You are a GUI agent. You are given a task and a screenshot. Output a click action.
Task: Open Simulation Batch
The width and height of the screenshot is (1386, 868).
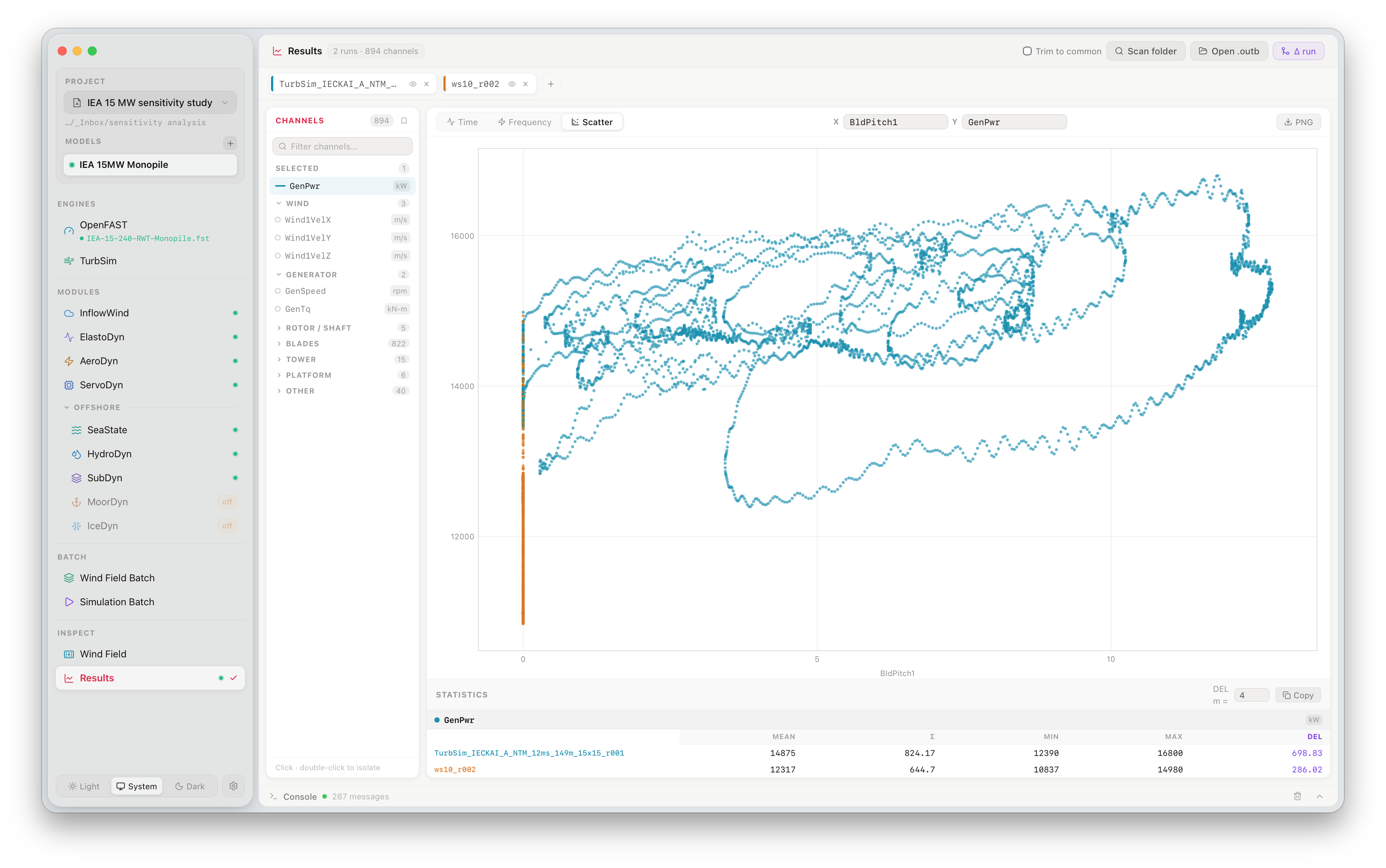click(x=150, y=602)
